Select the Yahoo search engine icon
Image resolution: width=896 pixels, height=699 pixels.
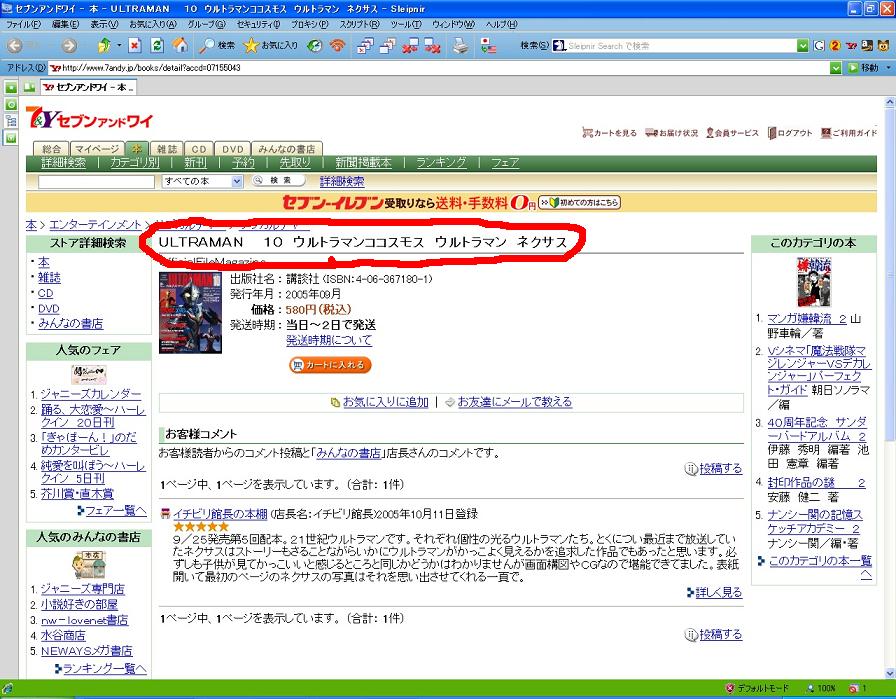point(851,46)
